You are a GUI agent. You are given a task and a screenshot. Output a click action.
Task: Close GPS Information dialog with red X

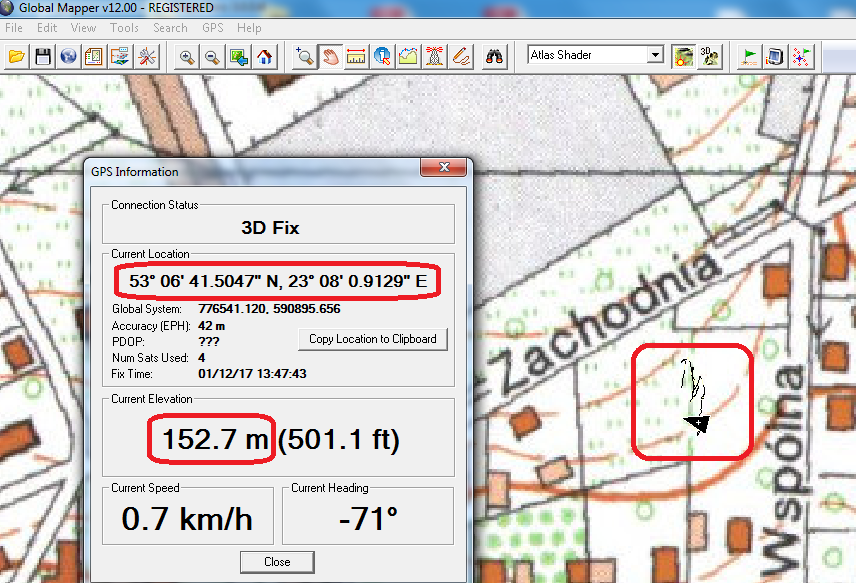[x=444, y=167]
